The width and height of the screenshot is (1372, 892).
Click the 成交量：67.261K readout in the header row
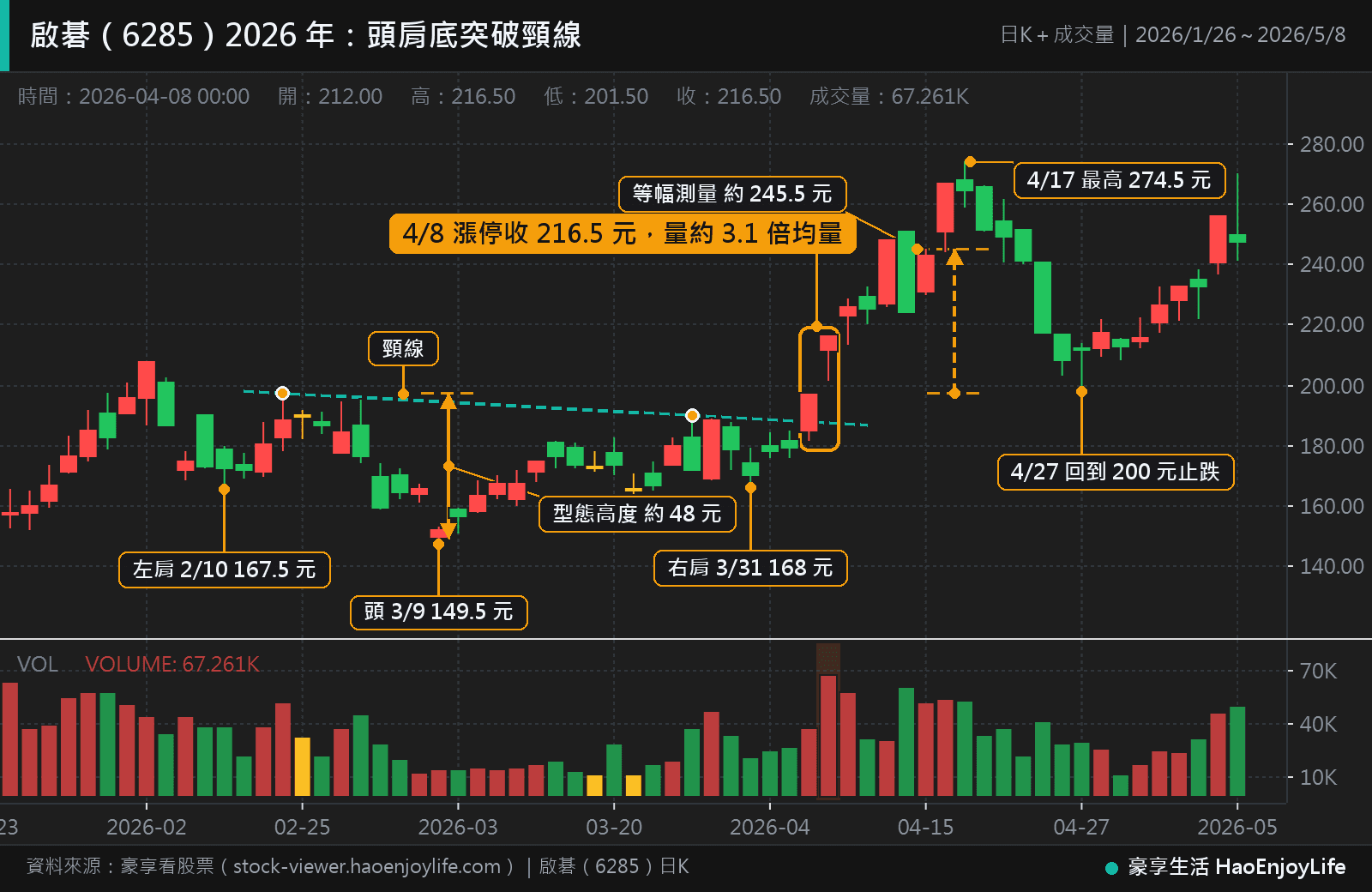[x=889, y=96]
